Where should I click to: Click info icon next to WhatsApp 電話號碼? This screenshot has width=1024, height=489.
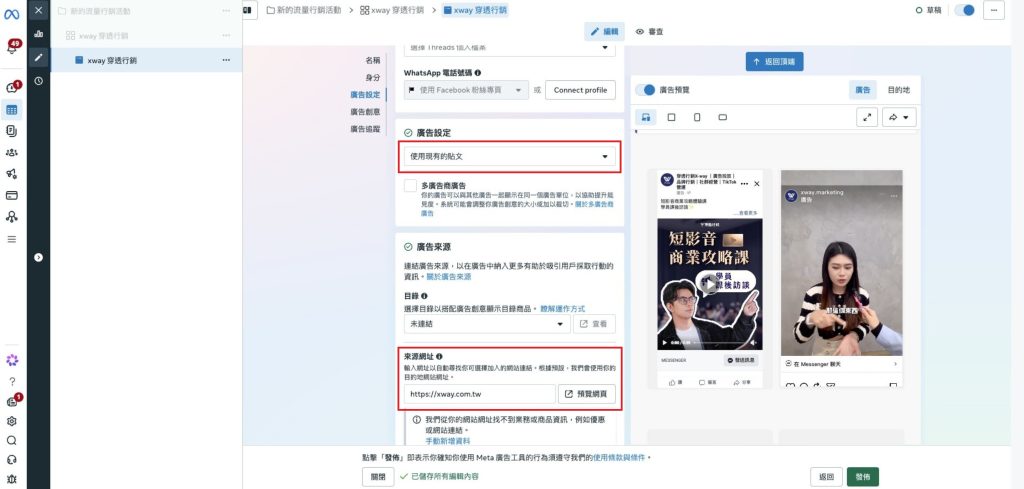[x=478, y=73]
